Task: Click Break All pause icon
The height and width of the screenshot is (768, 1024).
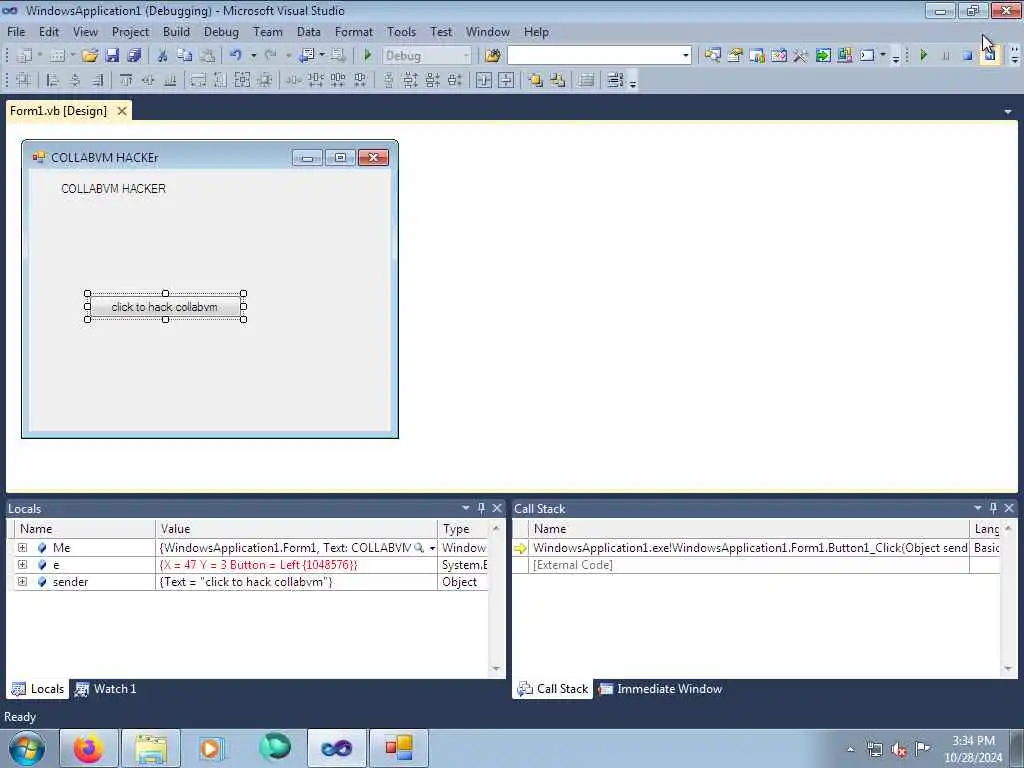Action: (946, 56)
